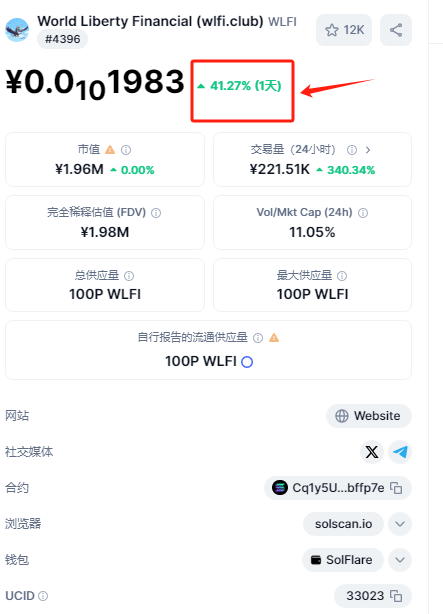
Task: Click the SolFlare wallet button
Action: pos(343,560)
